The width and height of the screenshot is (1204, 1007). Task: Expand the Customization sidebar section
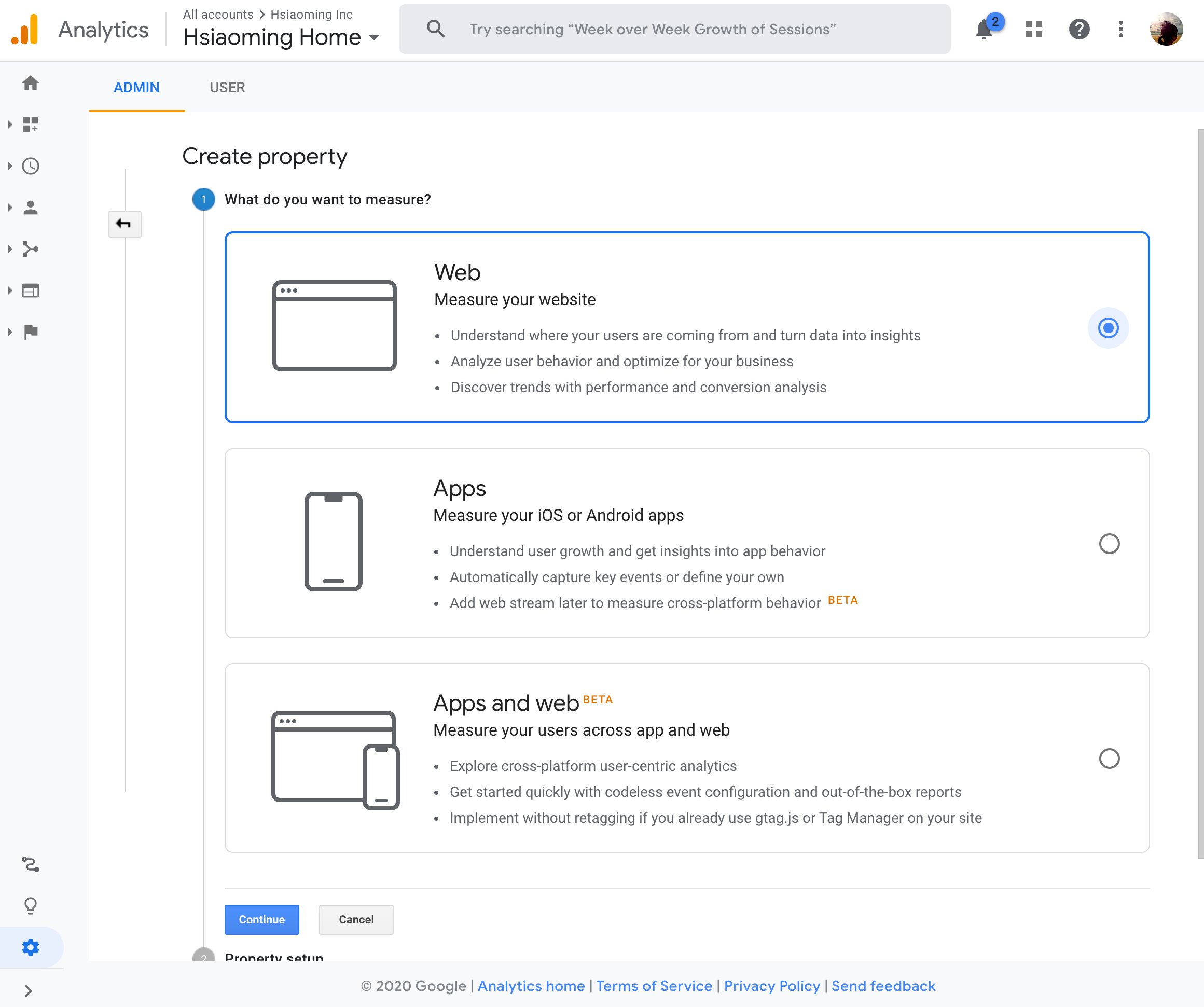click(x=10, y=125)
